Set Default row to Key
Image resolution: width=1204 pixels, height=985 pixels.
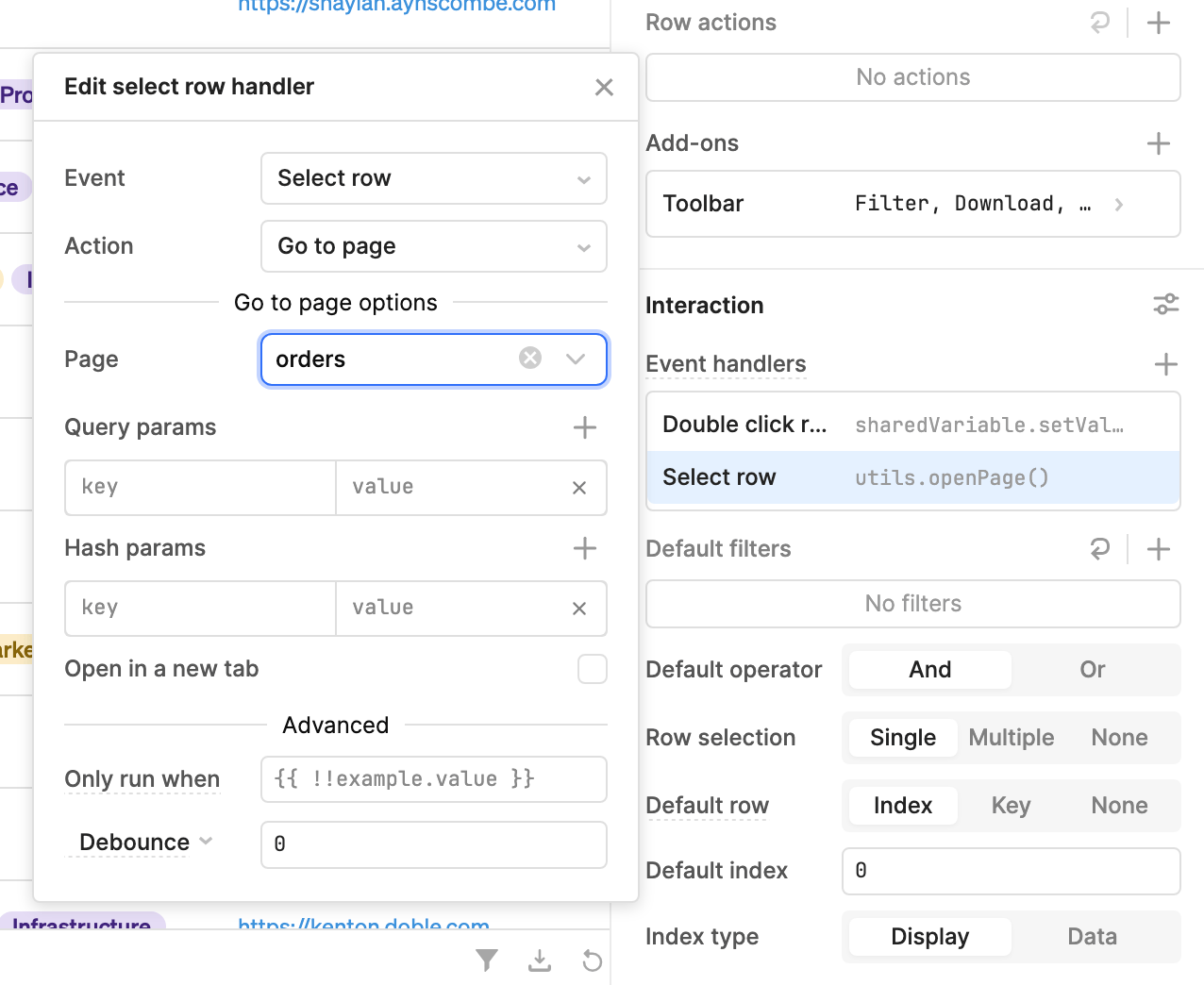1011,806
